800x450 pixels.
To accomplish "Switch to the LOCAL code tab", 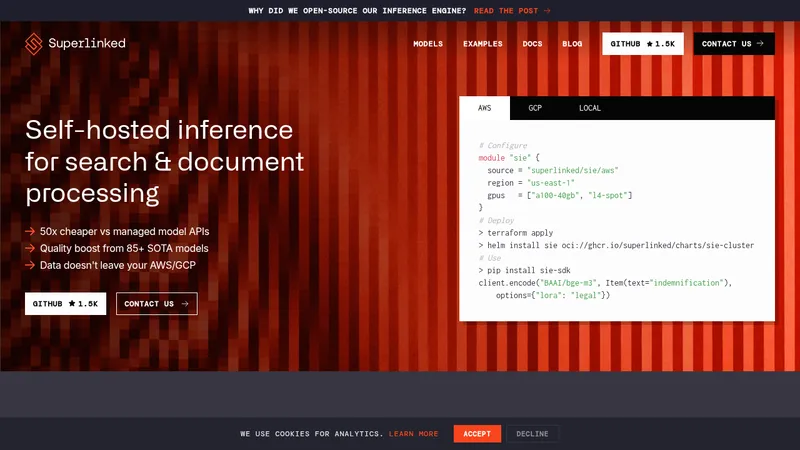I will tap(589, 108).
